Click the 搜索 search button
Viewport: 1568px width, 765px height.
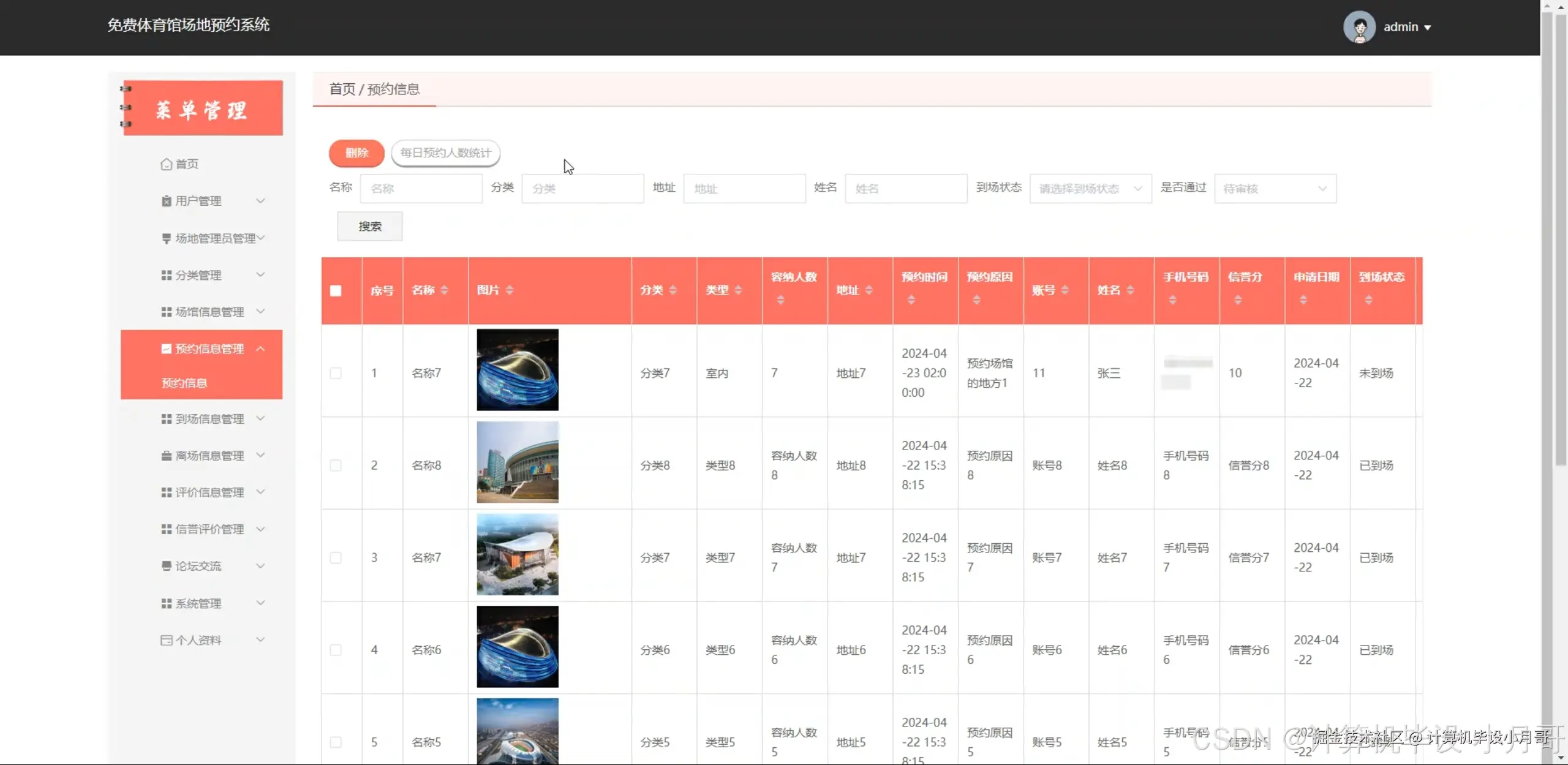point(370,227)
